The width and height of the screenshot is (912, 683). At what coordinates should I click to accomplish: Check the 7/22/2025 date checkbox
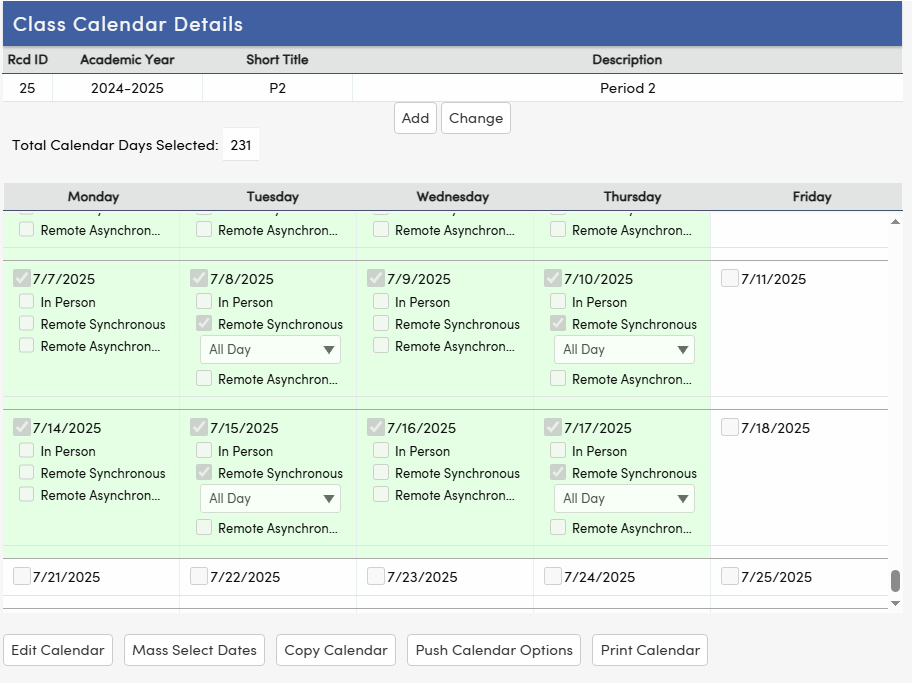click(199, 576)
